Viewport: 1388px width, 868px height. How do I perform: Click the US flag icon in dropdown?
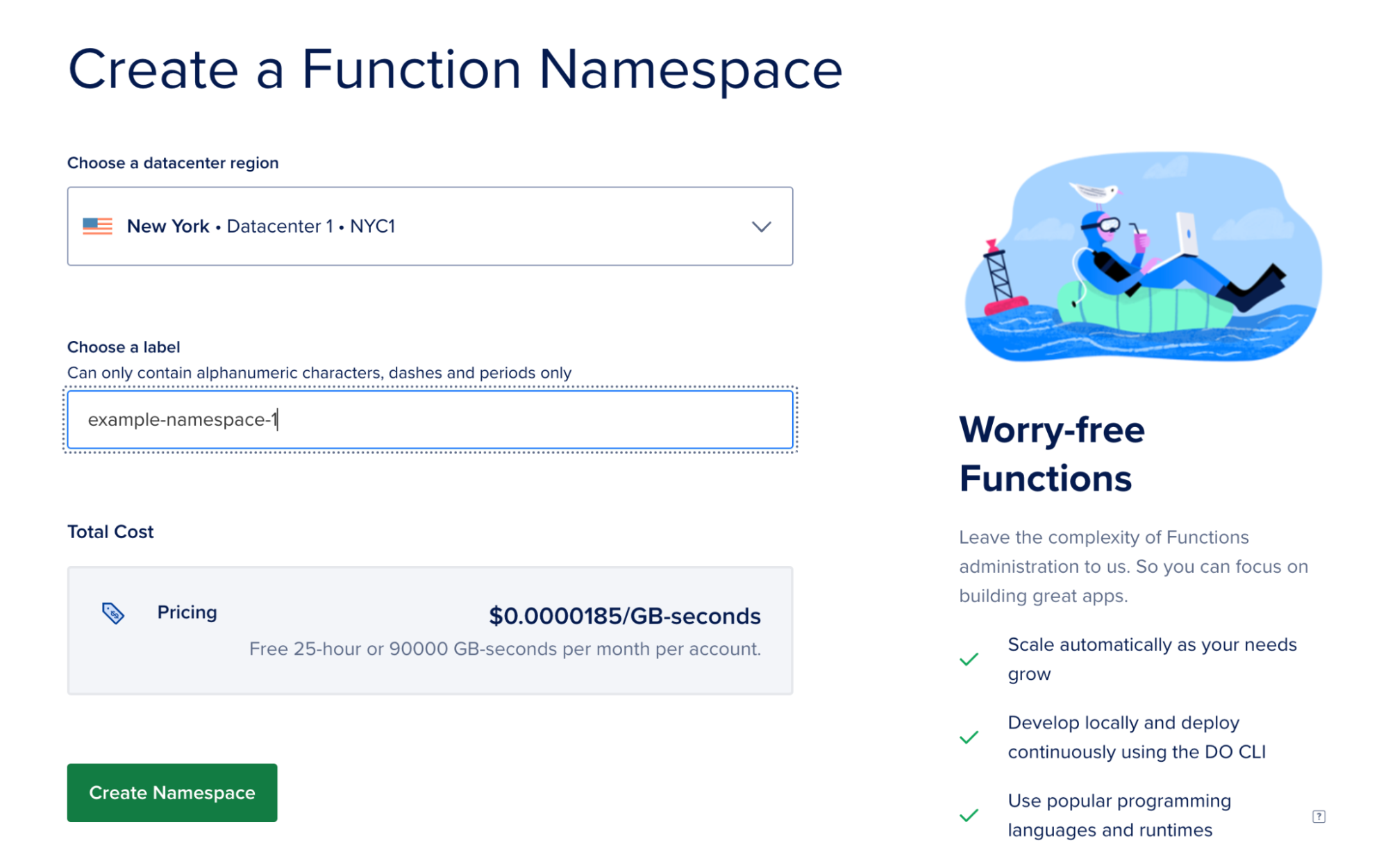99,225
